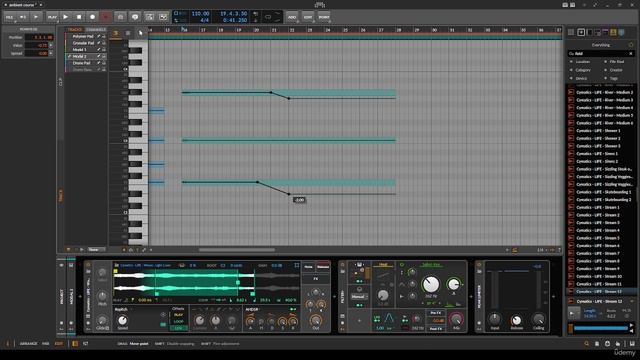Screen dimensions: 640x360
Task: Select Cymatics - LIFE - Sirens 2 sample
Action: click(x=597, y=161)
